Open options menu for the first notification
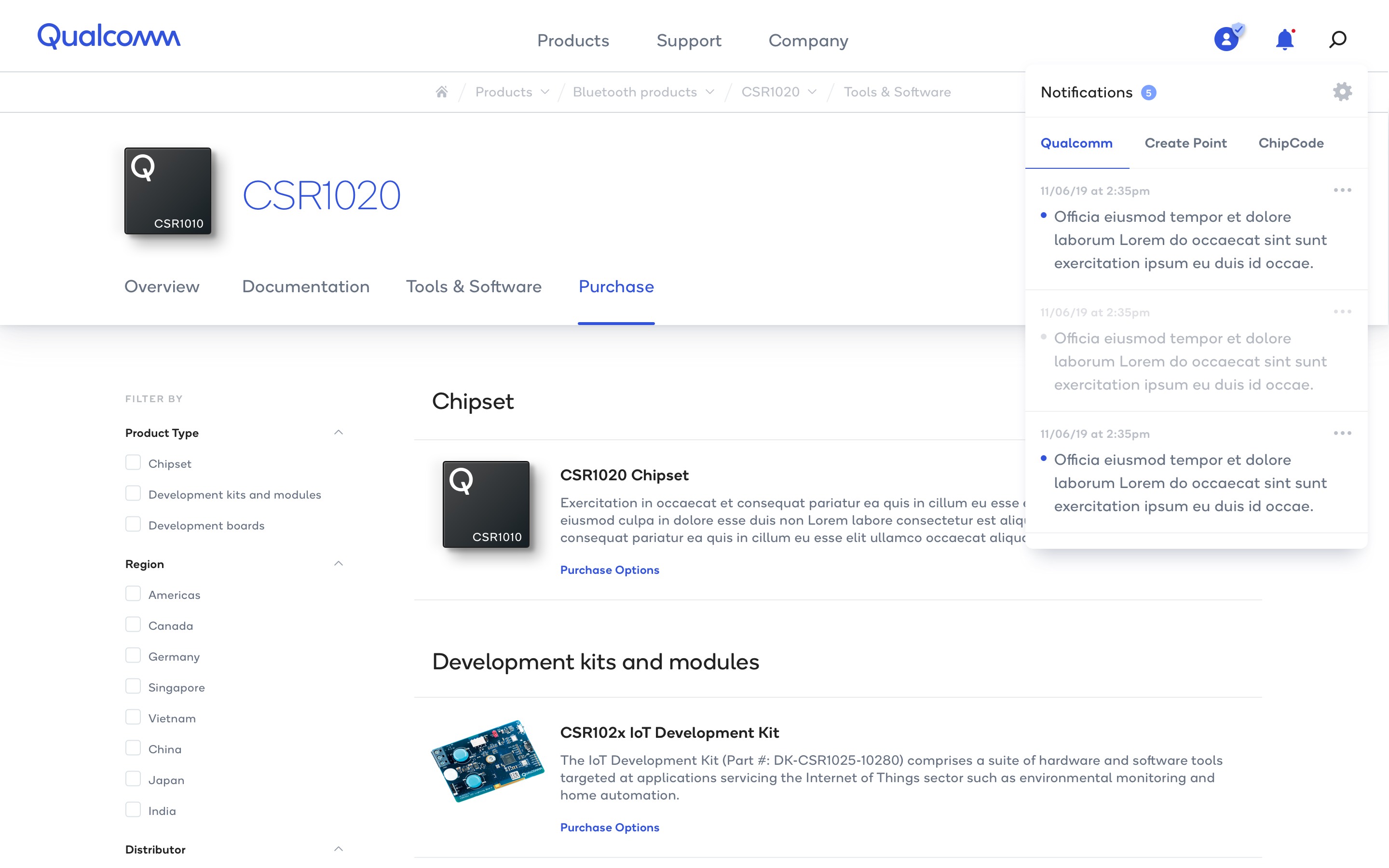This screenshot has height=868, width=1389. click(x=1343, y=190)
